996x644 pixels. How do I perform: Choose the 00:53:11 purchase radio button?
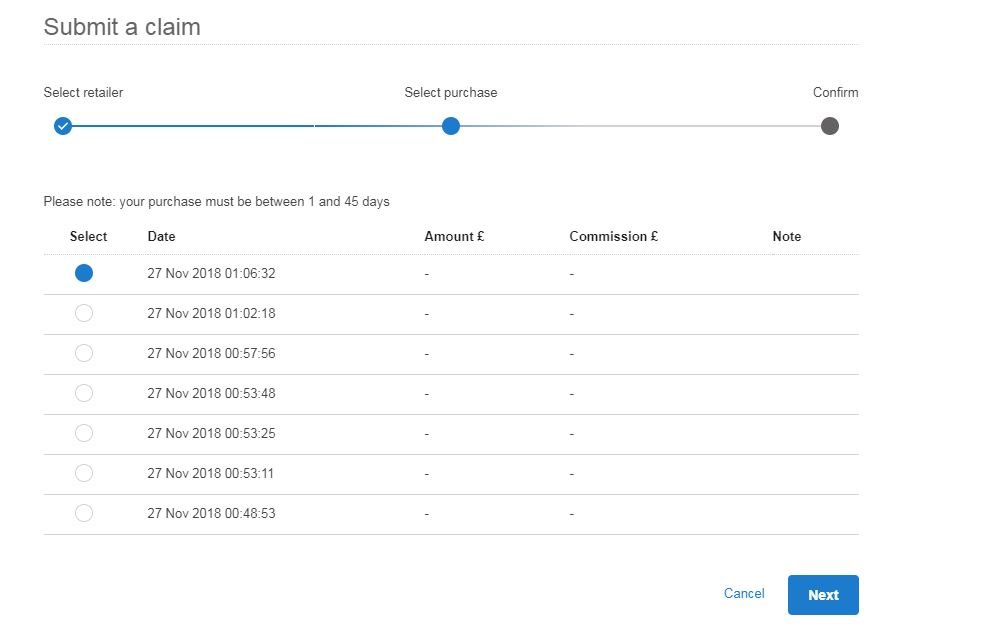coord(84,473)
